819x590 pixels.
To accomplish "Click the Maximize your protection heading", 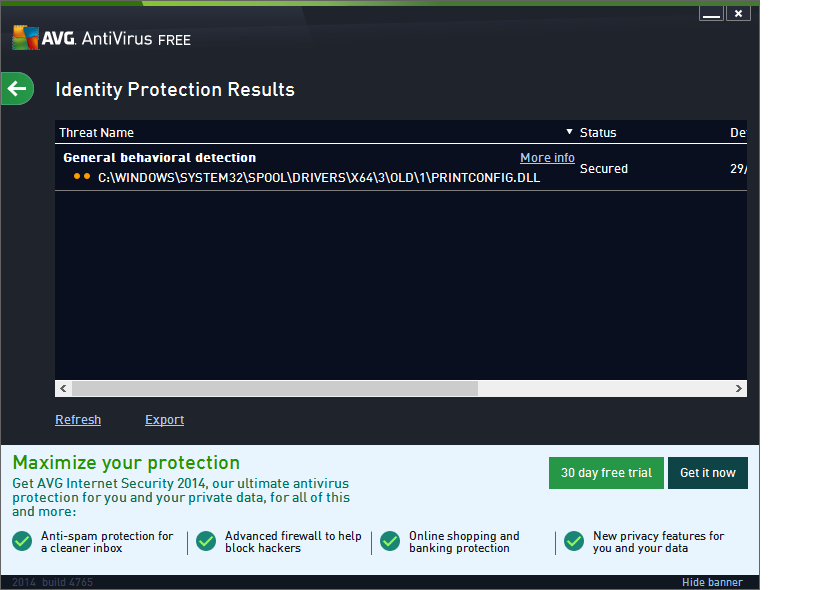I will (126, 463).
